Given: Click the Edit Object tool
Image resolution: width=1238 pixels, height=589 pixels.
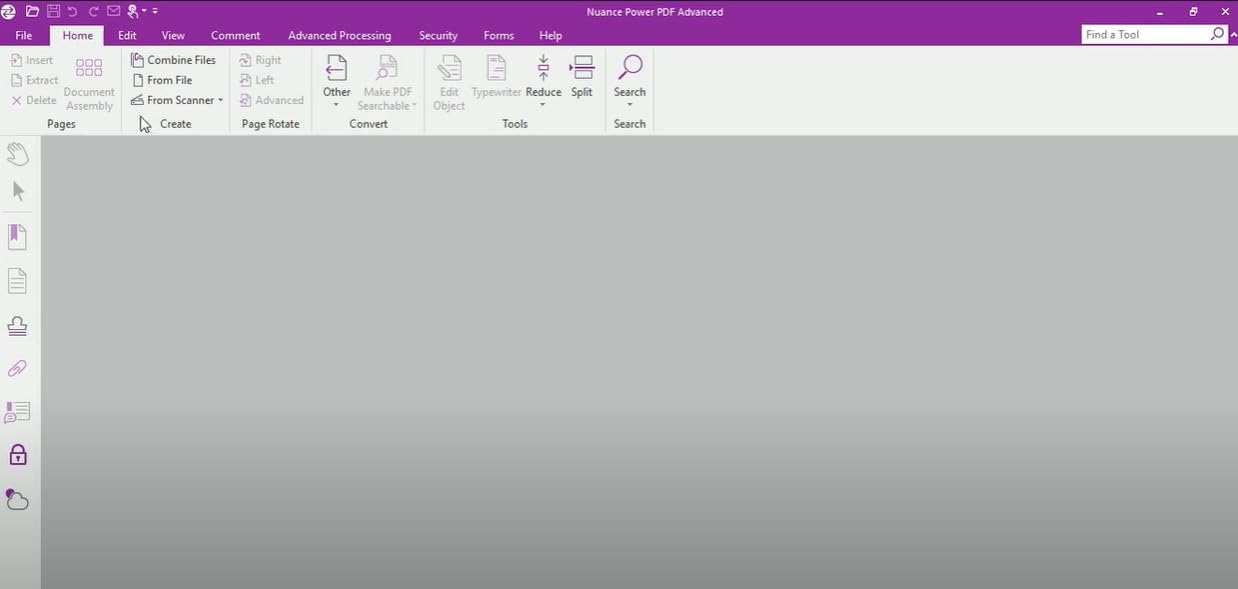Looking at the screenshot, I should (x=449, y=82).
